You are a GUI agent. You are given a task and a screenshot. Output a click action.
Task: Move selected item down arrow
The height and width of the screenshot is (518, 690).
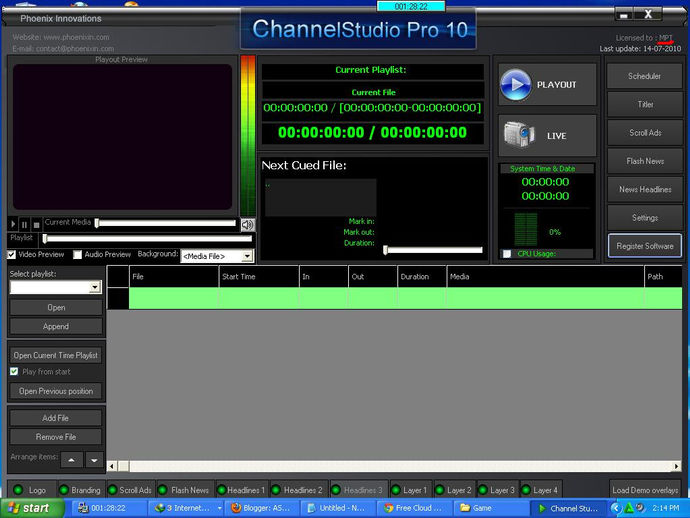pos(94,460)
